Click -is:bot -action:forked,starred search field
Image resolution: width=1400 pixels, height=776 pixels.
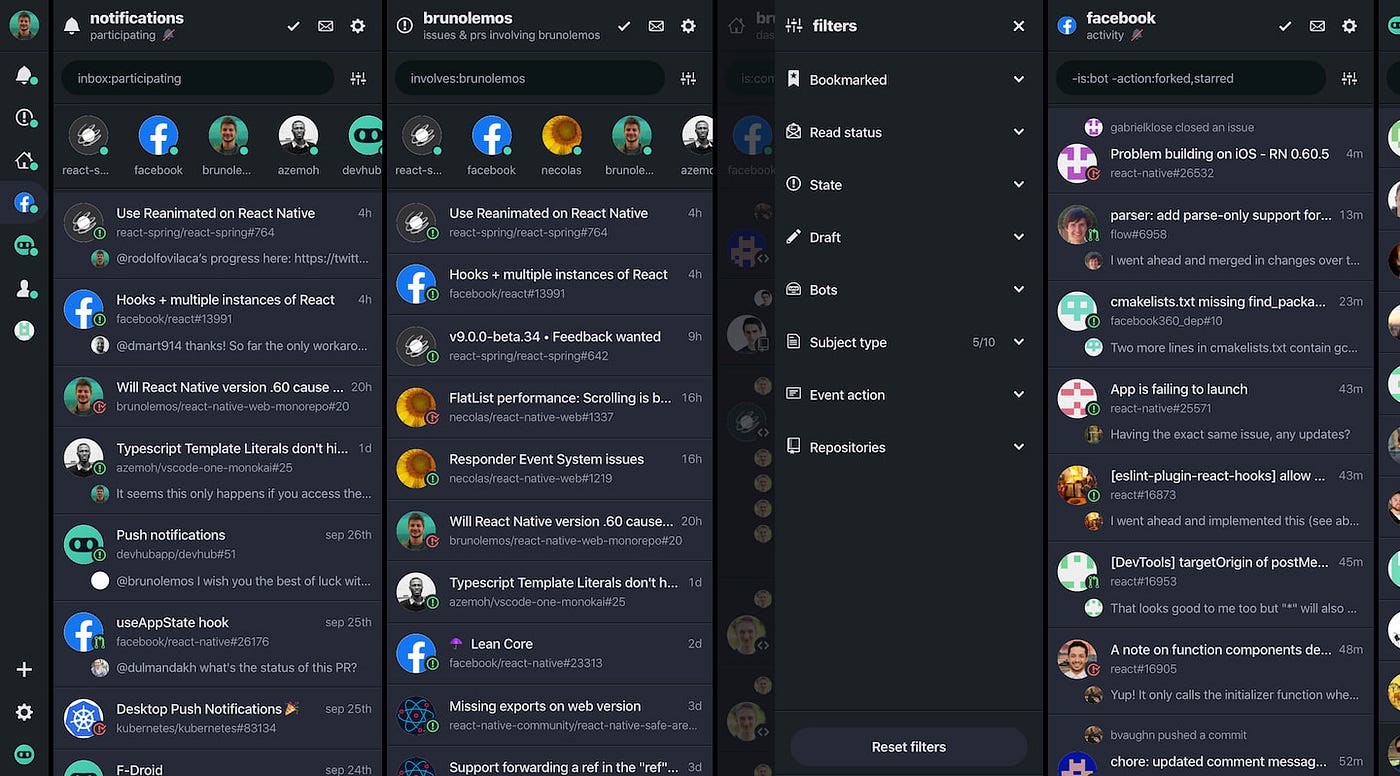click(x=1190, y=78)
